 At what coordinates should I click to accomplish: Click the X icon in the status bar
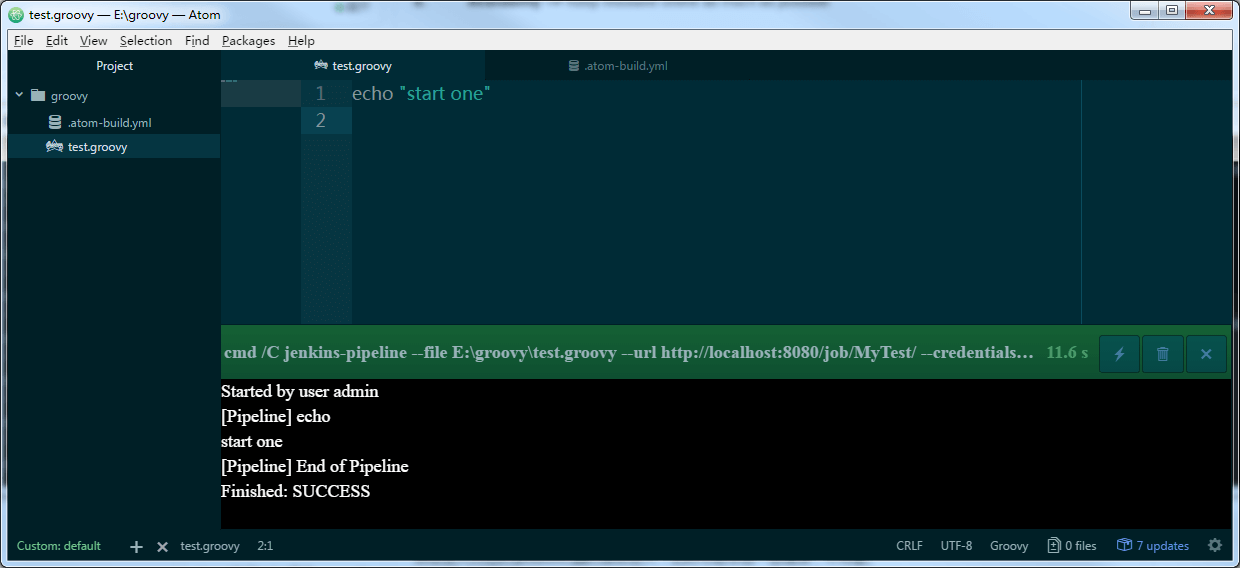(x=162, y=546)
